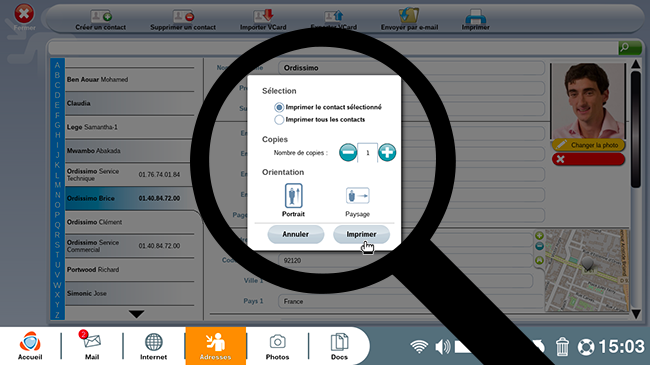
Task: Click the top search bar
Action: (333, 48)
